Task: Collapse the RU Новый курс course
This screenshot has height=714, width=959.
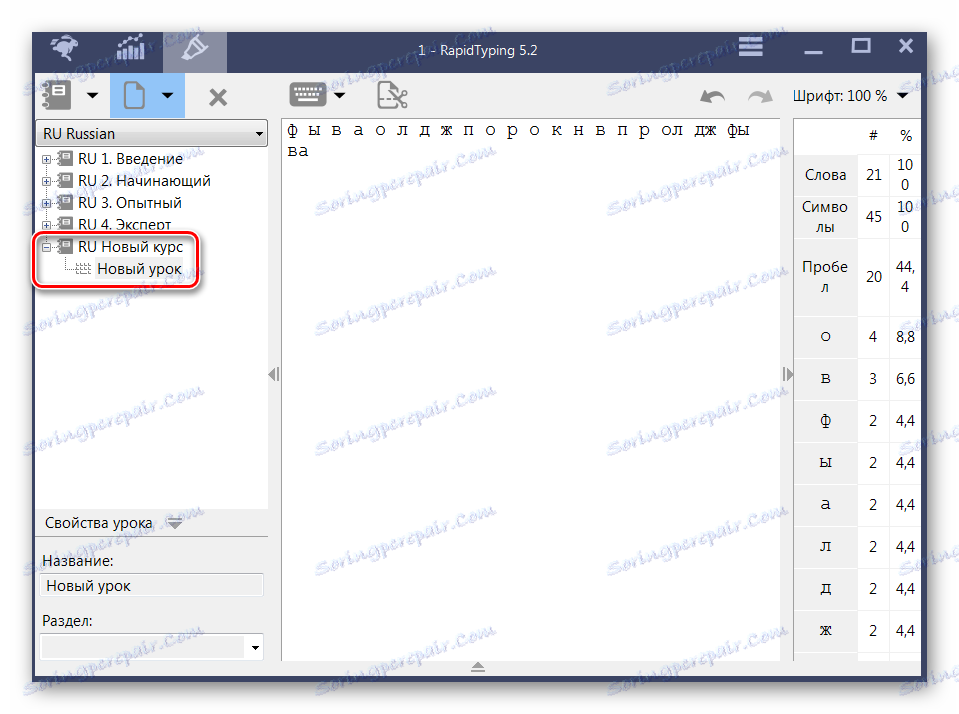Action: (x=46, y=248)
